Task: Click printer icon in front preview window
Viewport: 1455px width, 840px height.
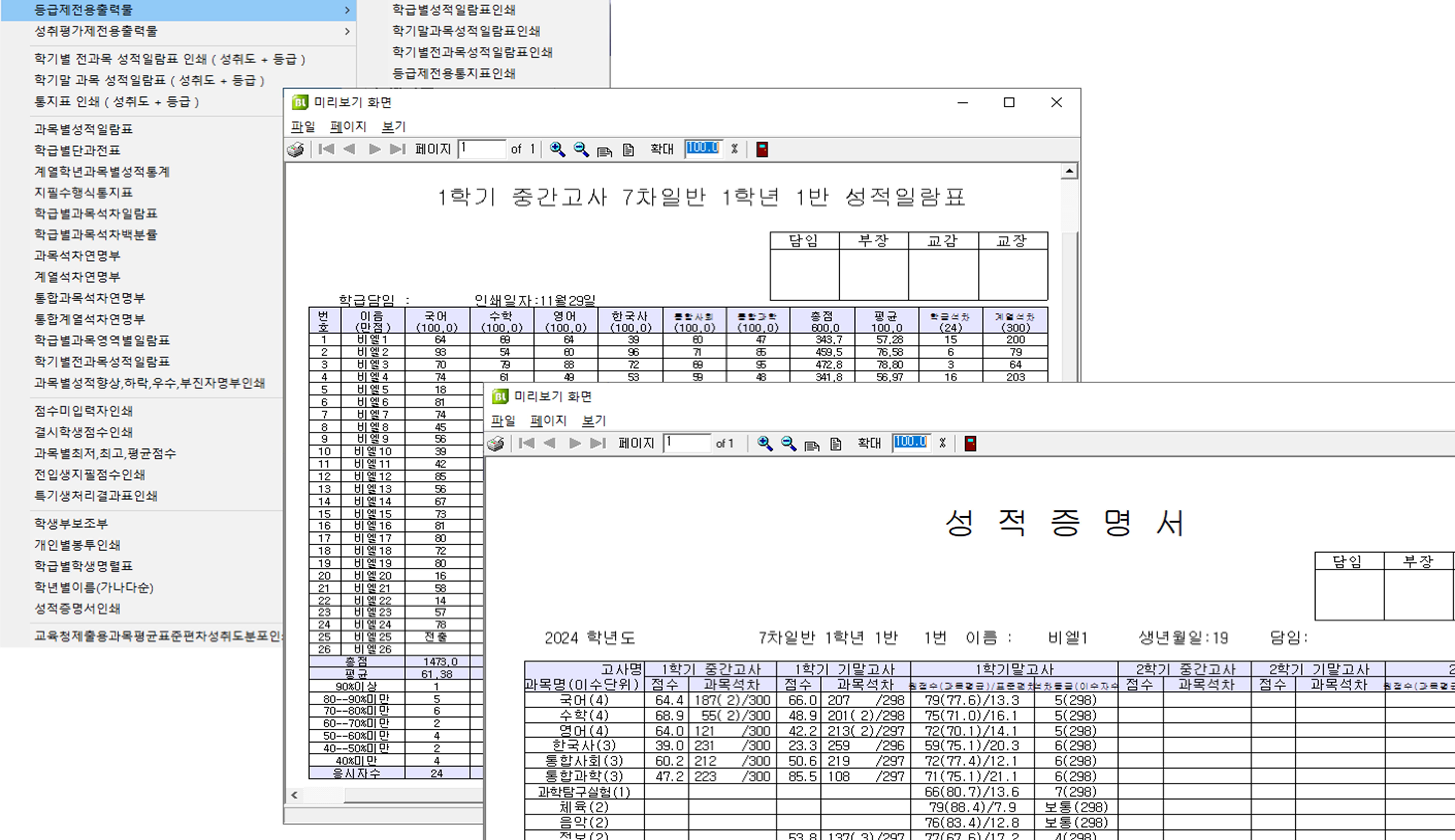Action: coord(495,443)
